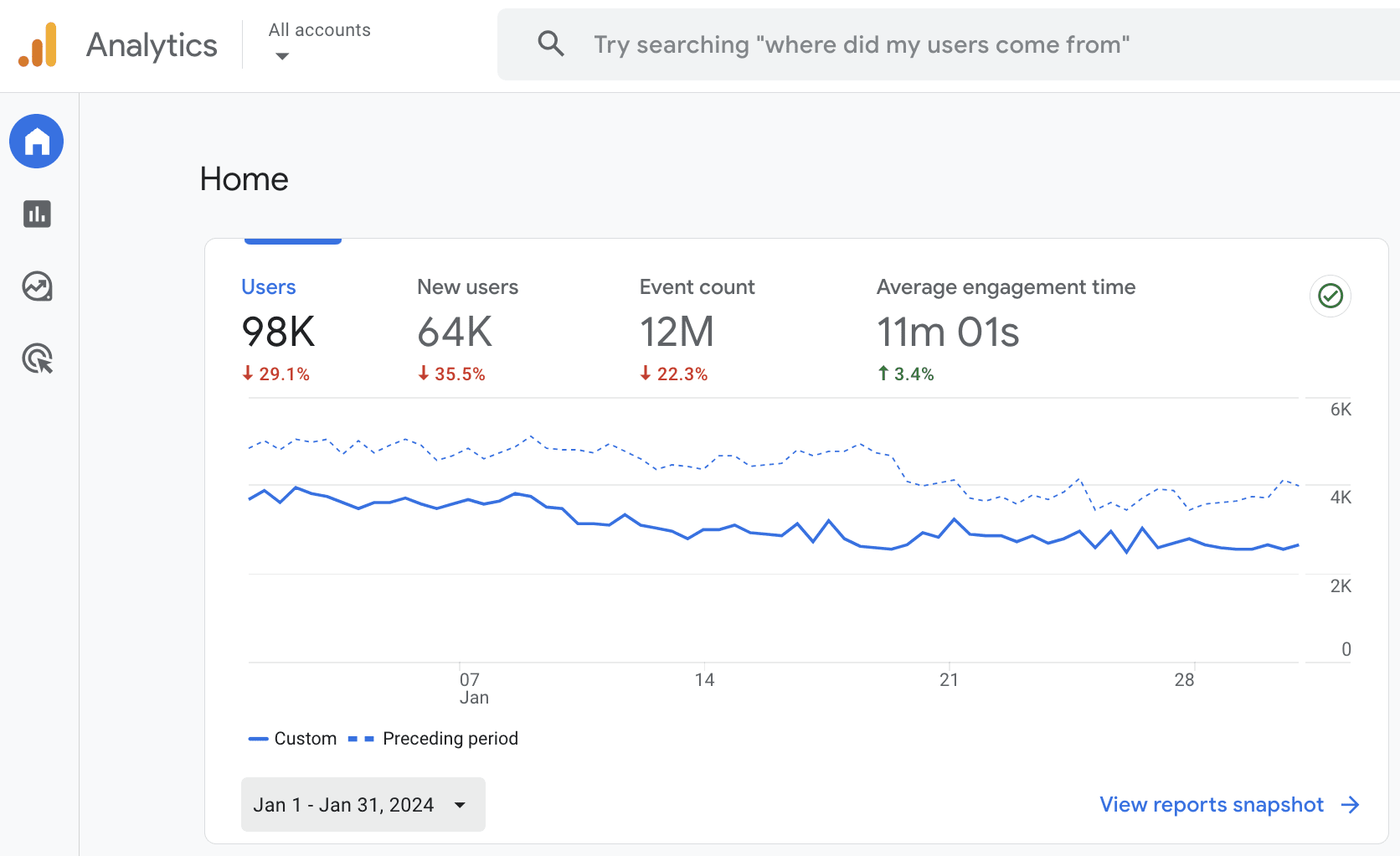Click the 12M event count value
Viewport: 1400px width, 856px height.
[677, 333]
